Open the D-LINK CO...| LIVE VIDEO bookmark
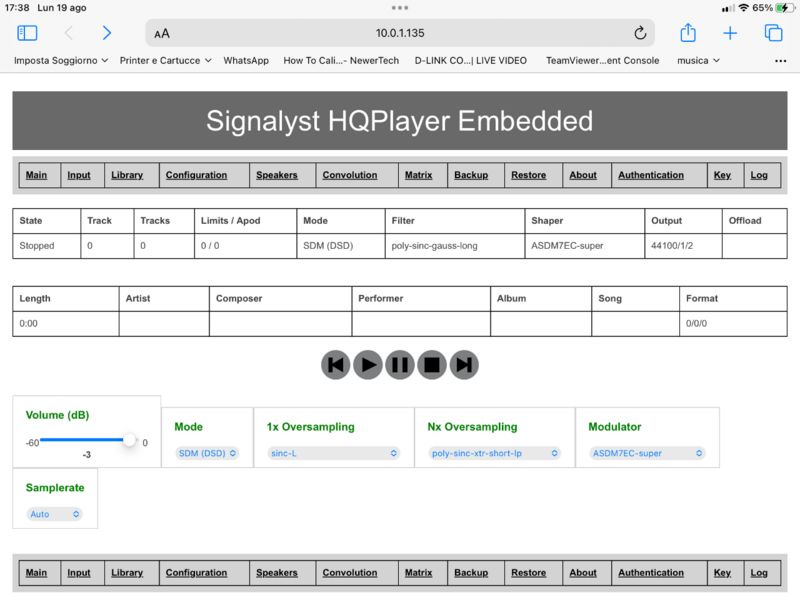The height and width of the screenshot is (600, 800). tap(470, 61)
